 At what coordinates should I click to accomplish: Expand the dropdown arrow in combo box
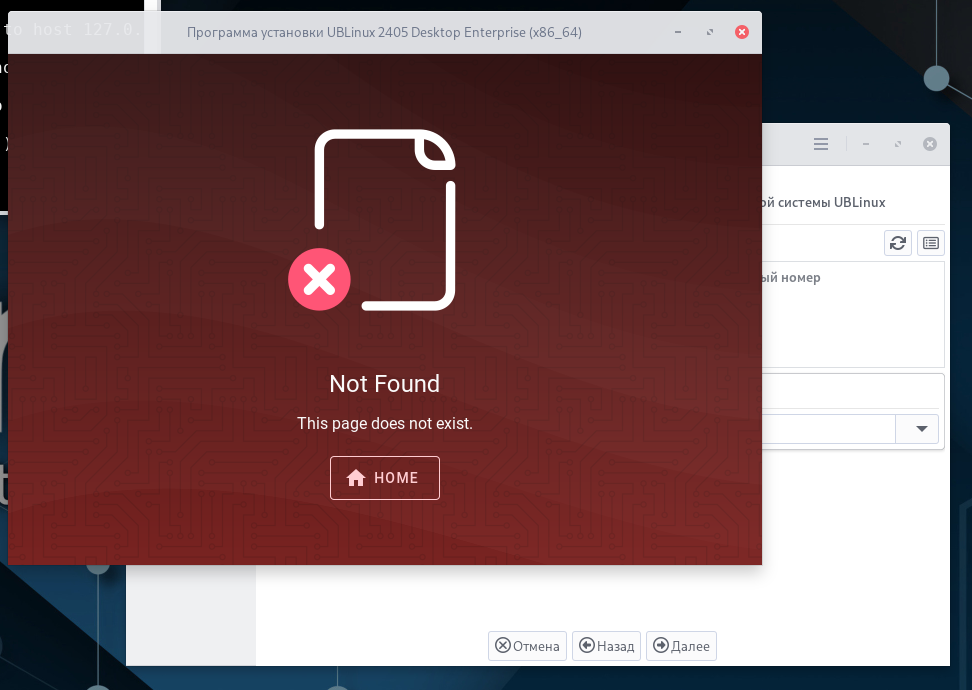coord(921,428)
